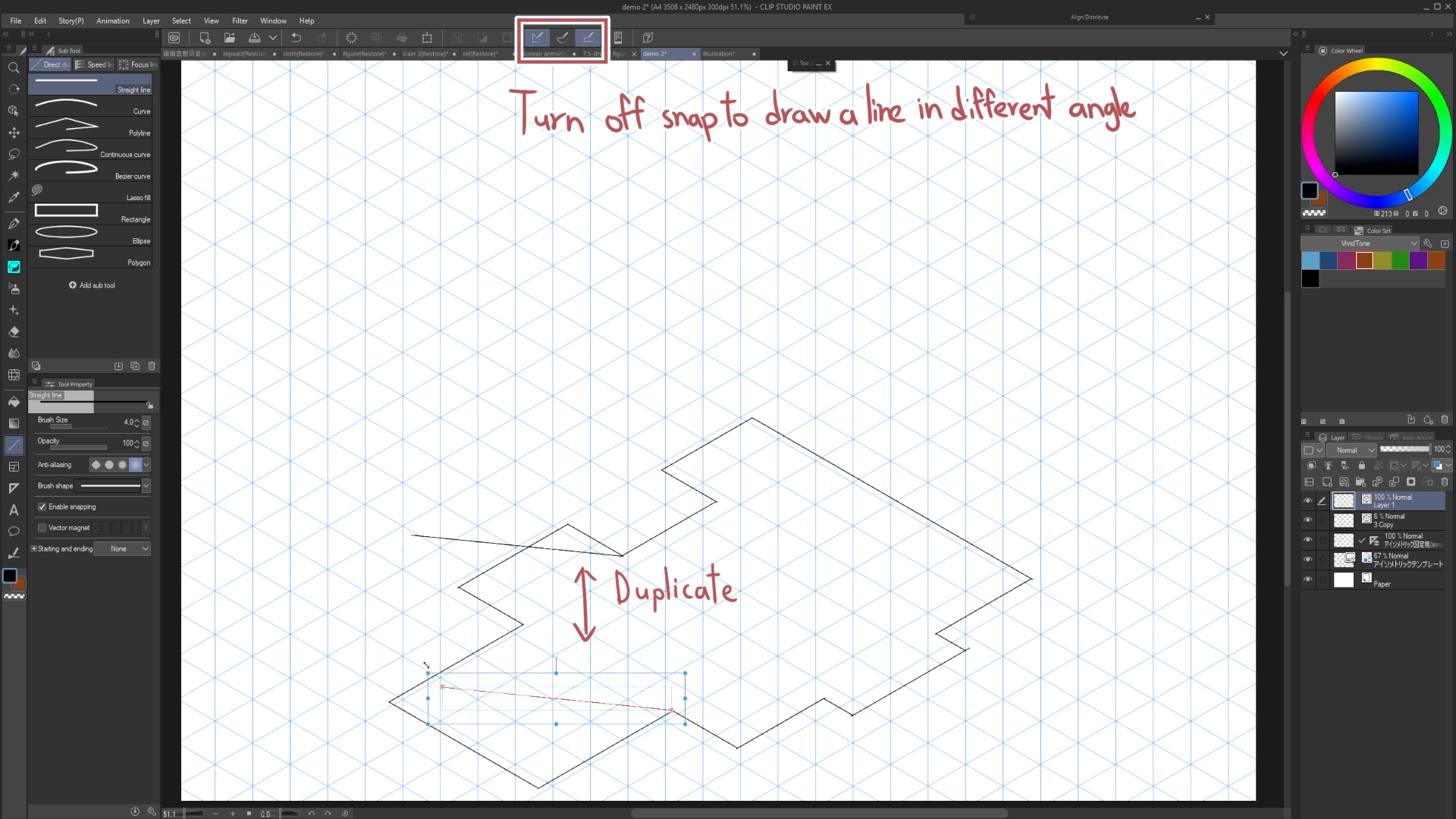Select the Zoom magnifier tool
This screenshot has width=1456, height=819.
coord(14,68)
